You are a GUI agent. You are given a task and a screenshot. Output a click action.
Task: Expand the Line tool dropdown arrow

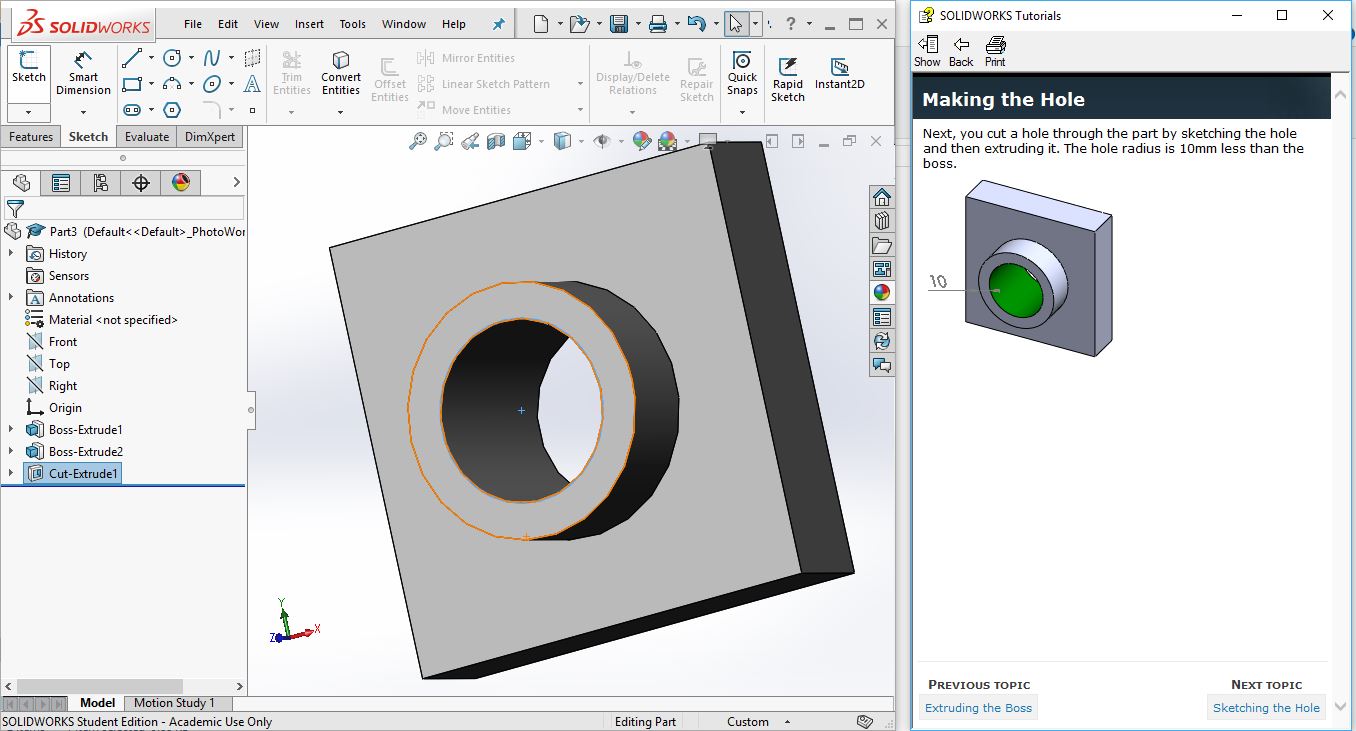click(151, 58)
